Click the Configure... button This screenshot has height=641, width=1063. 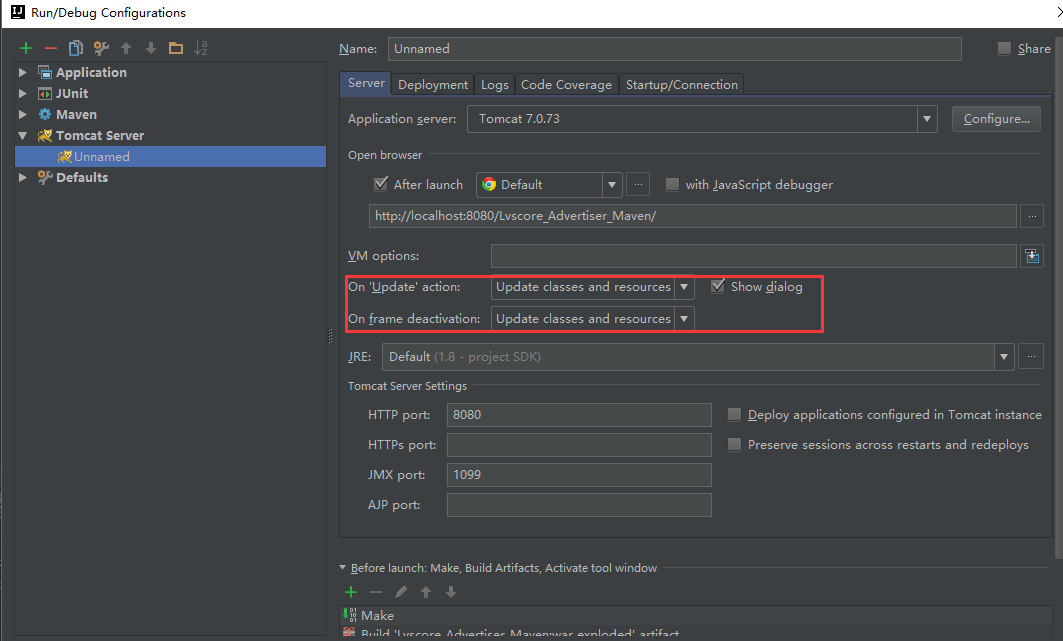[x=996, y=119]
